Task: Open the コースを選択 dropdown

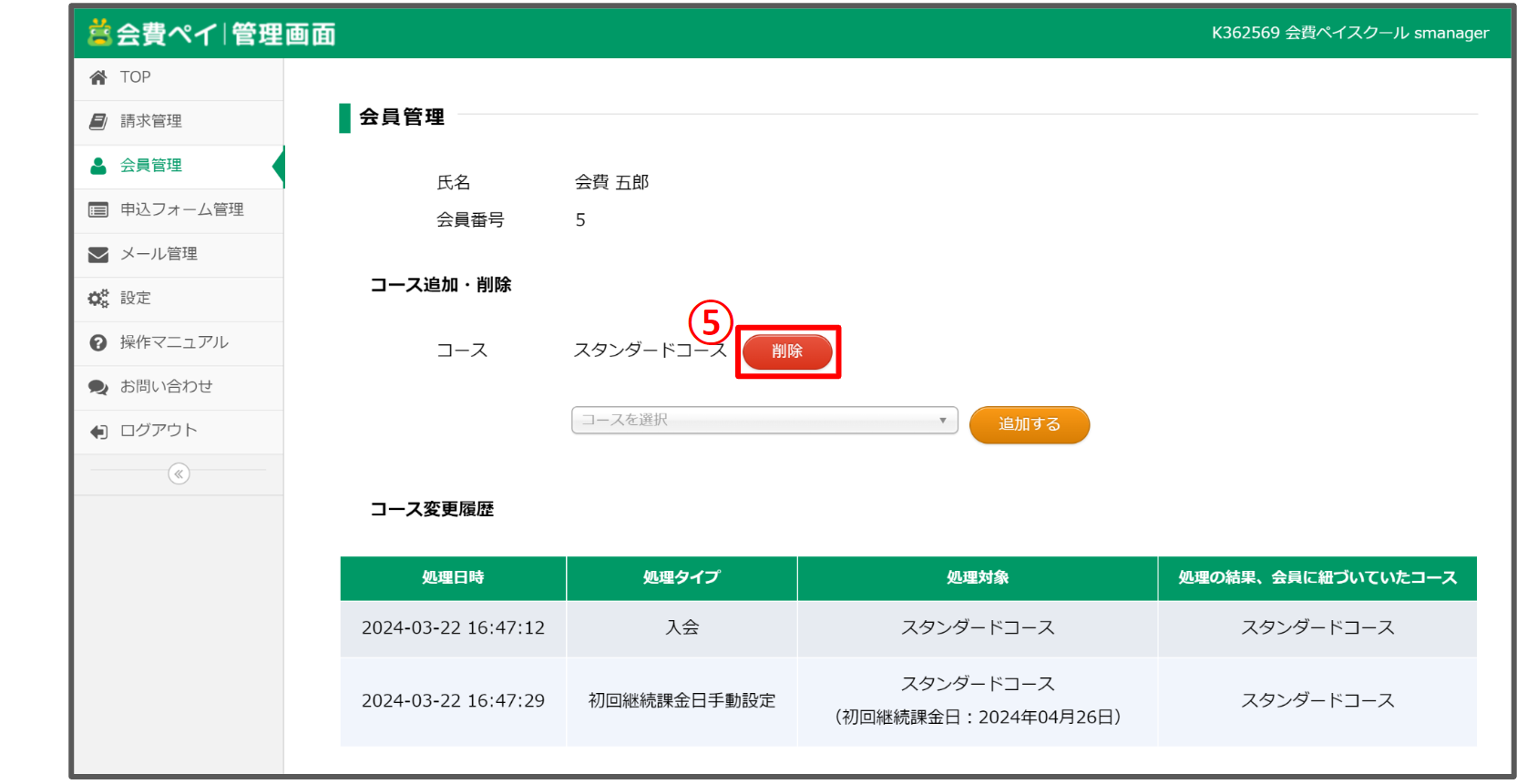Action: [x=764, y=420]
